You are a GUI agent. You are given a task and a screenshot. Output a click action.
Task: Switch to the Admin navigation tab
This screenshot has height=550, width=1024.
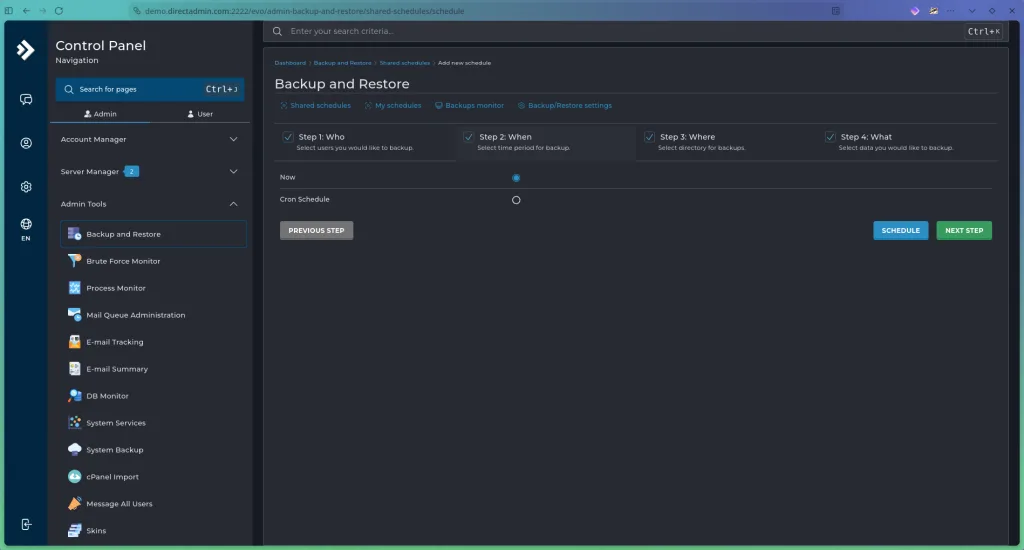[x=101, y=114]
